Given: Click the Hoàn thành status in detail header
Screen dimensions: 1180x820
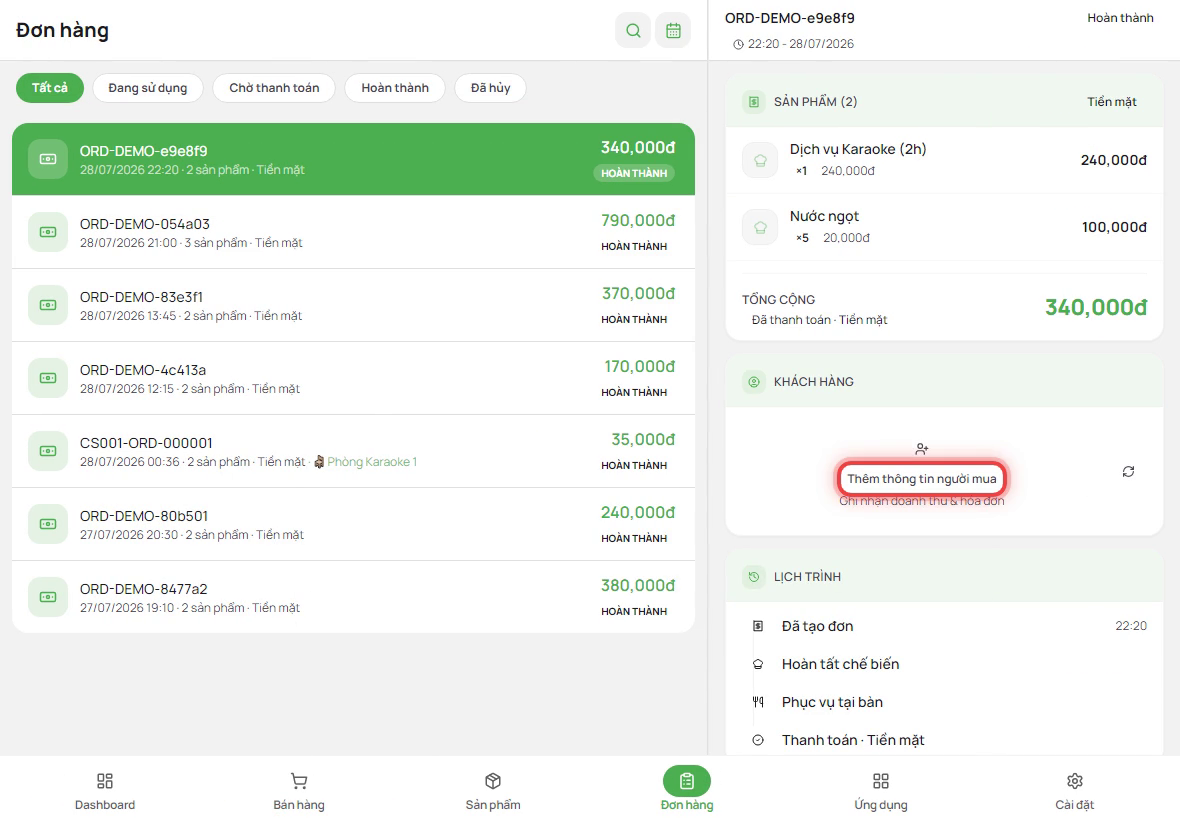Looking at the screenshot, I should coord(1120,18).
